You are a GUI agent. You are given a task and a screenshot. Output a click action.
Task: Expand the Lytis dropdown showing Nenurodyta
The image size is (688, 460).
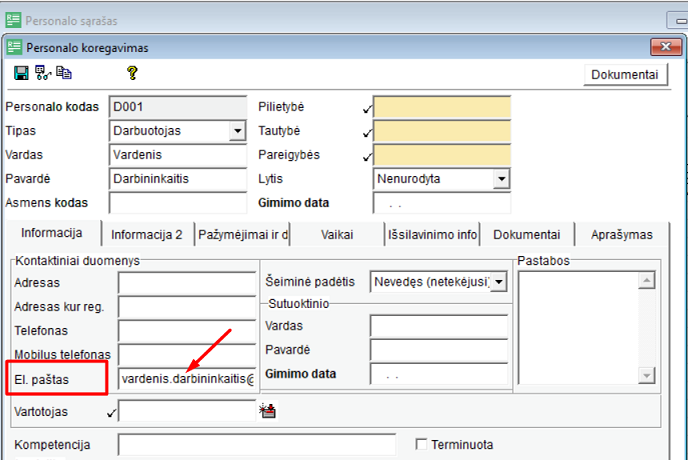click(x=501, y=179)
